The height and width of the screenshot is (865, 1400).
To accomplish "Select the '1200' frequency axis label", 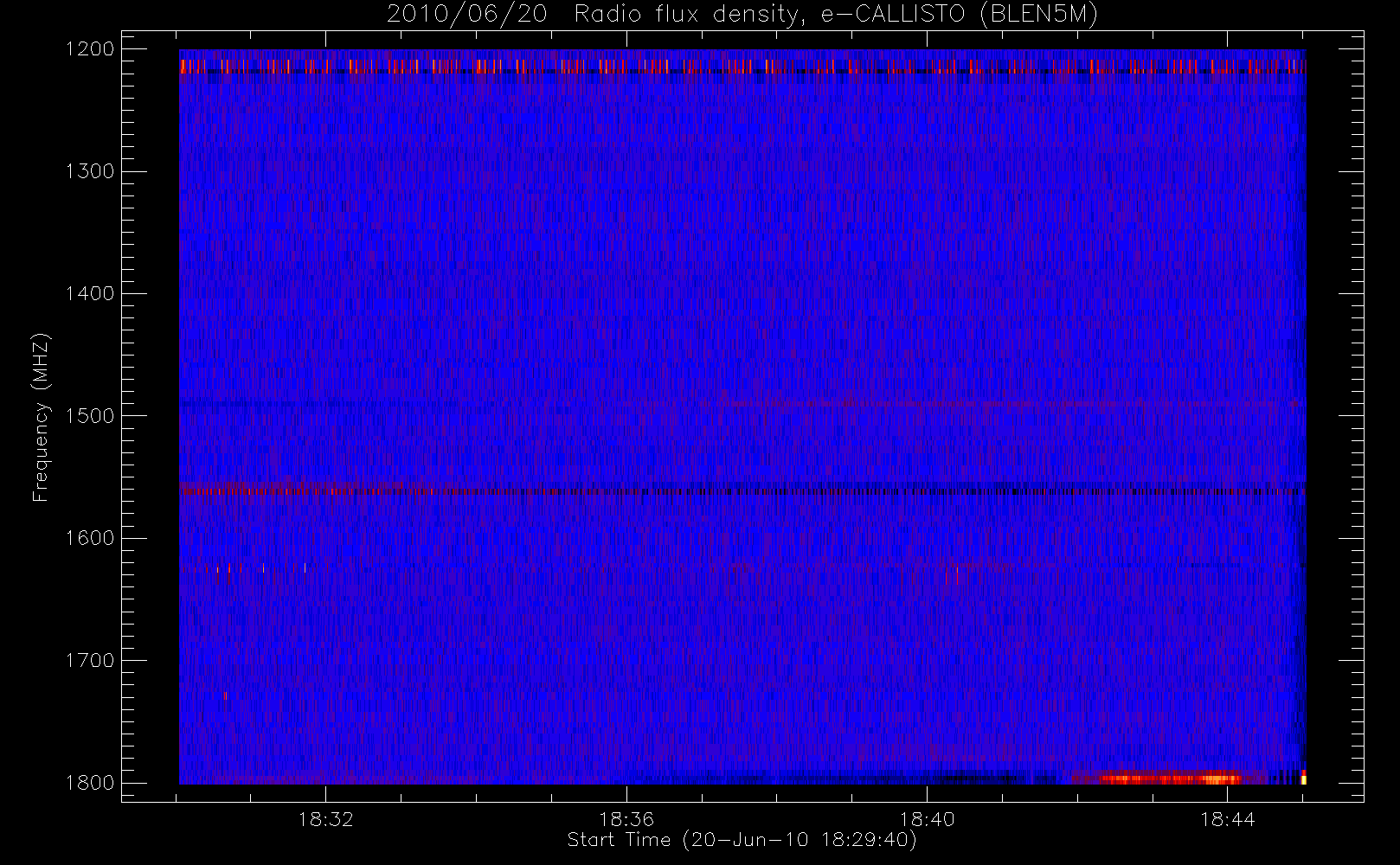I will (91, 49).
